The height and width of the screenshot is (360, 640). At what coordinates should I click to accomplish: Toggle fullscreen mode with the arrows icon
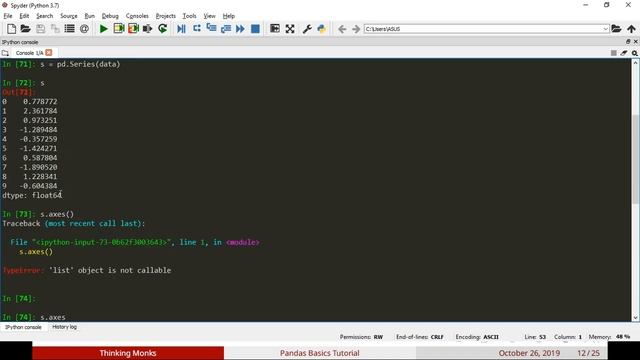[290, 29]
